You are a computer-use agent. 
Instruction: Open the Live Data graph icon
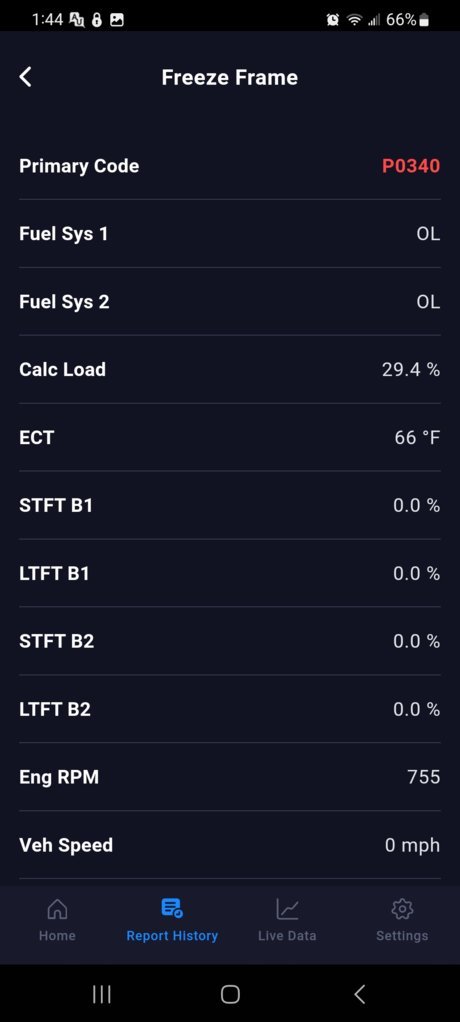pos(287,908)
